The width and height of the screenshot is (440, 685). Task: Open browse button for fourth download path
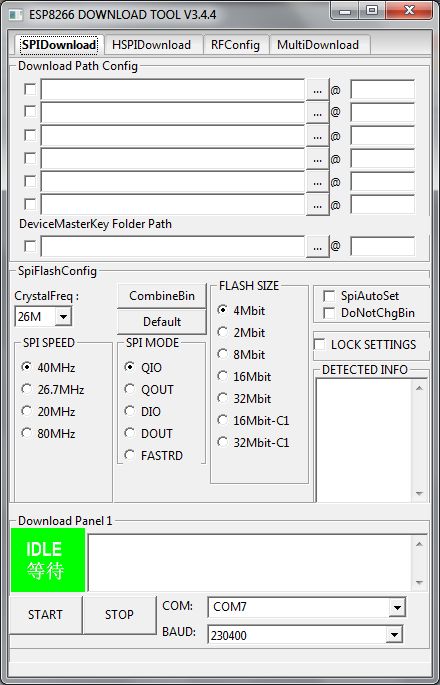318,159
